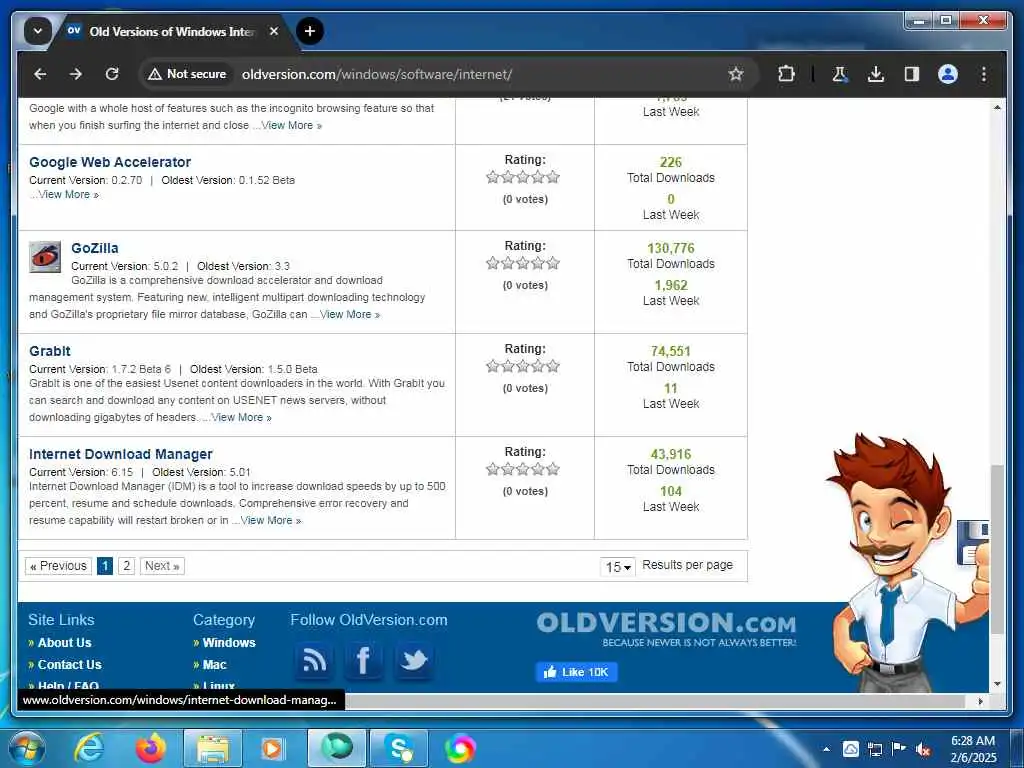Open the Extensions puzzle icon
Screen dimensions: 1024x768
tap(786, 74)
